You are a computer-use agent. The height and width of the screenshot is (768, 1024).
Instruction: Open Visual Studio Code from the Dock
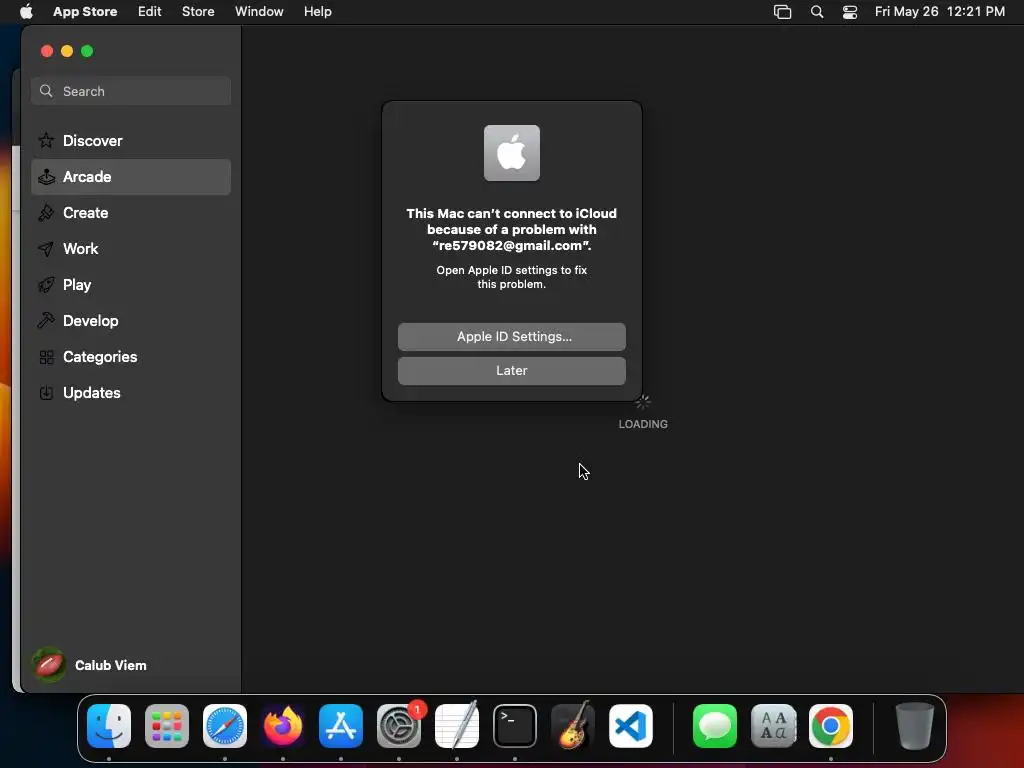tap(631, 726)
